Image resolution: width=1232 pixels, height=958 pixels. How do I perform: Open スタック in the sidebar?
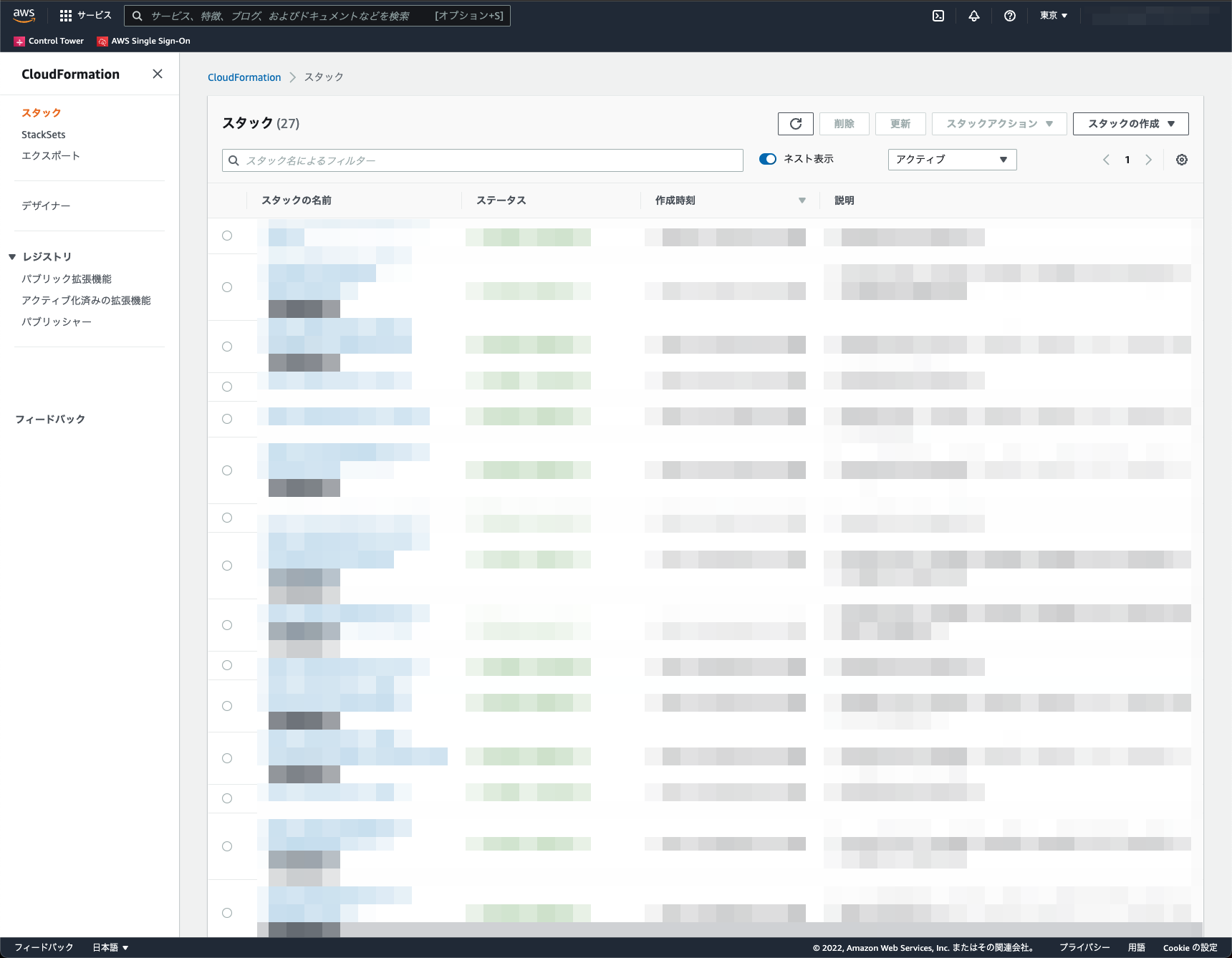pos(42,112)
